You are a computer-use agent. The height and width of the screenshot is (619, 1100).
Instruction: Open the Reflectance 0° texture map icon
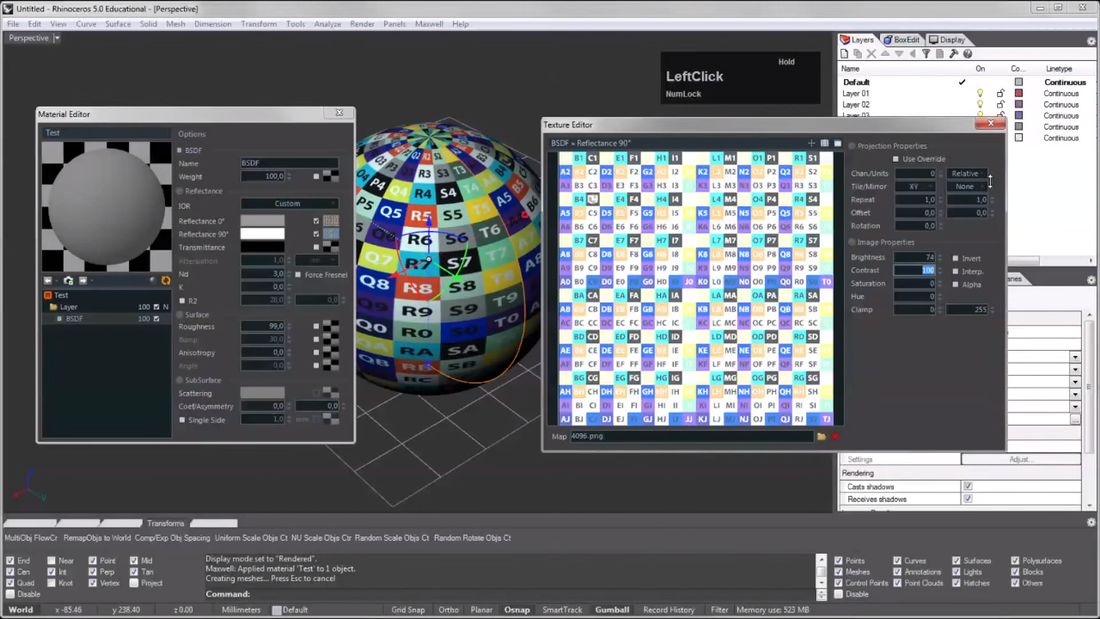(x=330, y=220)
